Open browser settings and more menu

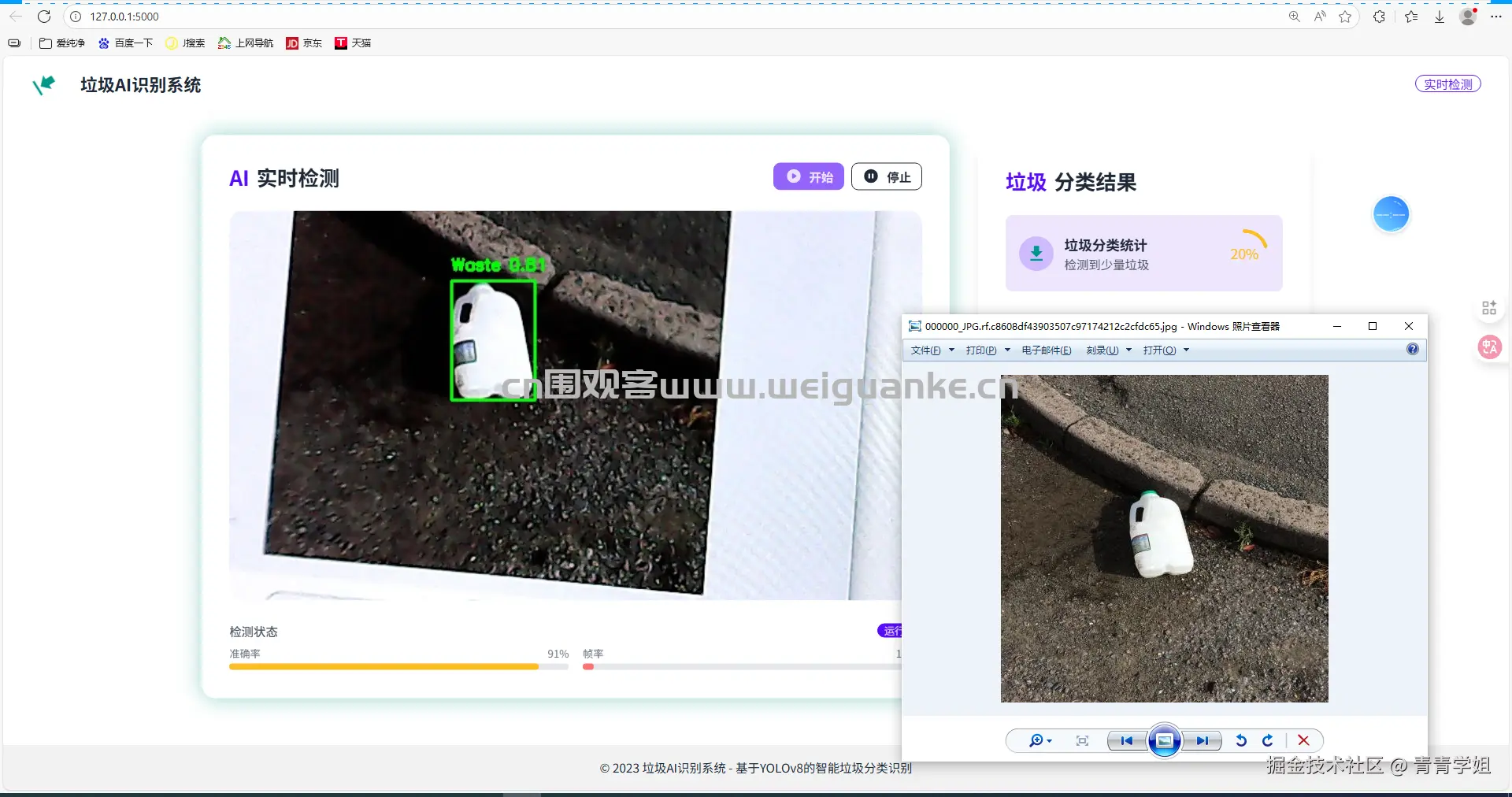1496,17
